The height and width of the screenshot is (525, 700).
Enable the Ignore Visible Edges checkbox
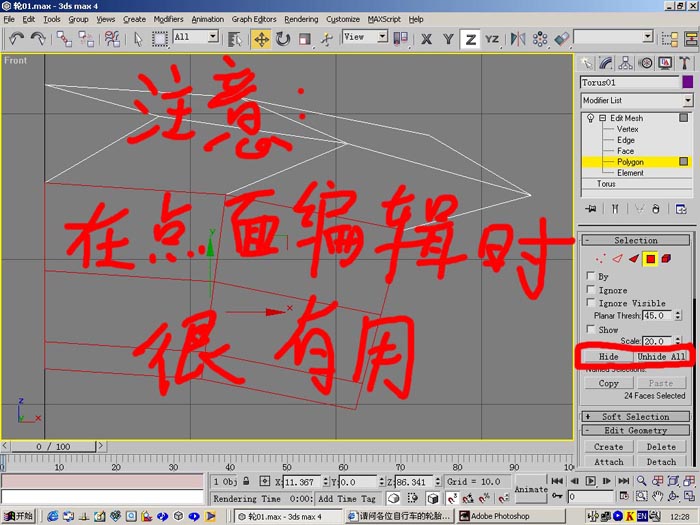(x=591, y=303)
